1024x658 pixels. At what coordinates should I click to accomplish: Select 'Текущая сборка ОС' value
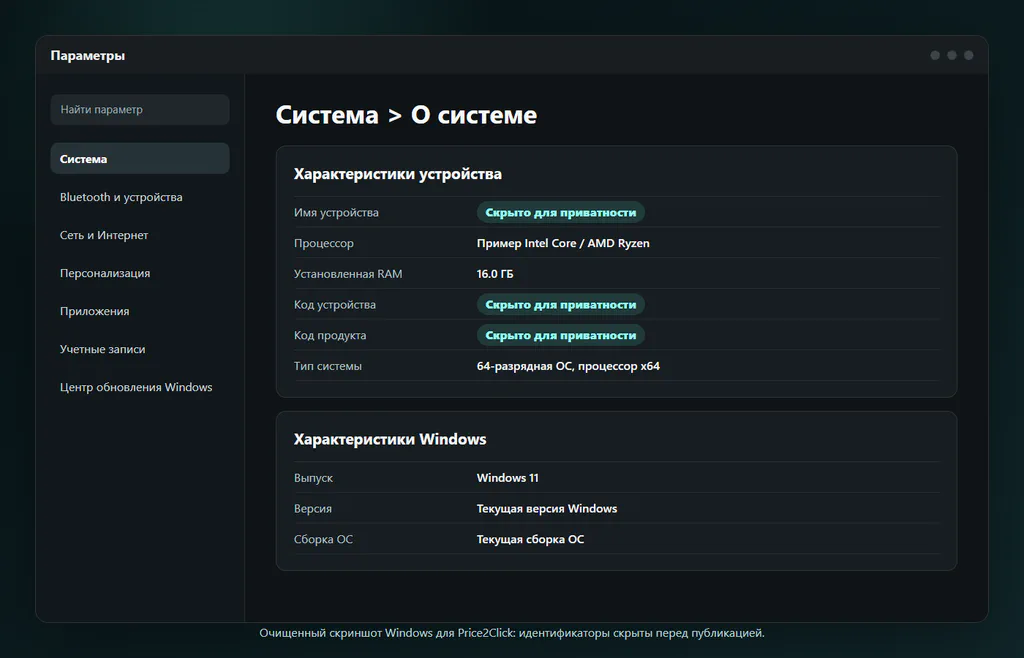pos(530,539)
